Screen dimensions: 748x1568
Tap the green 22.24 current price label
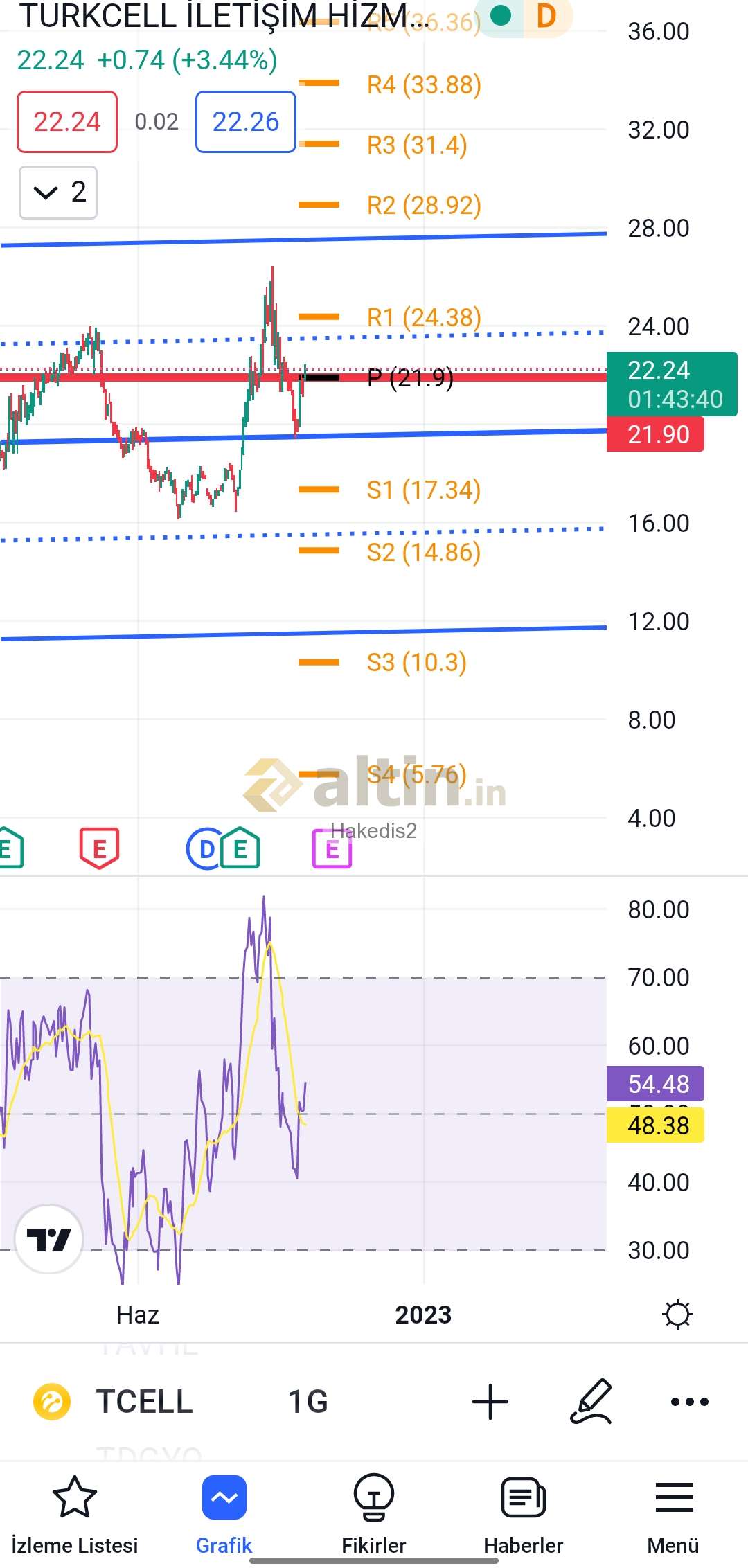pyautogui.click(x=672, y=384)
